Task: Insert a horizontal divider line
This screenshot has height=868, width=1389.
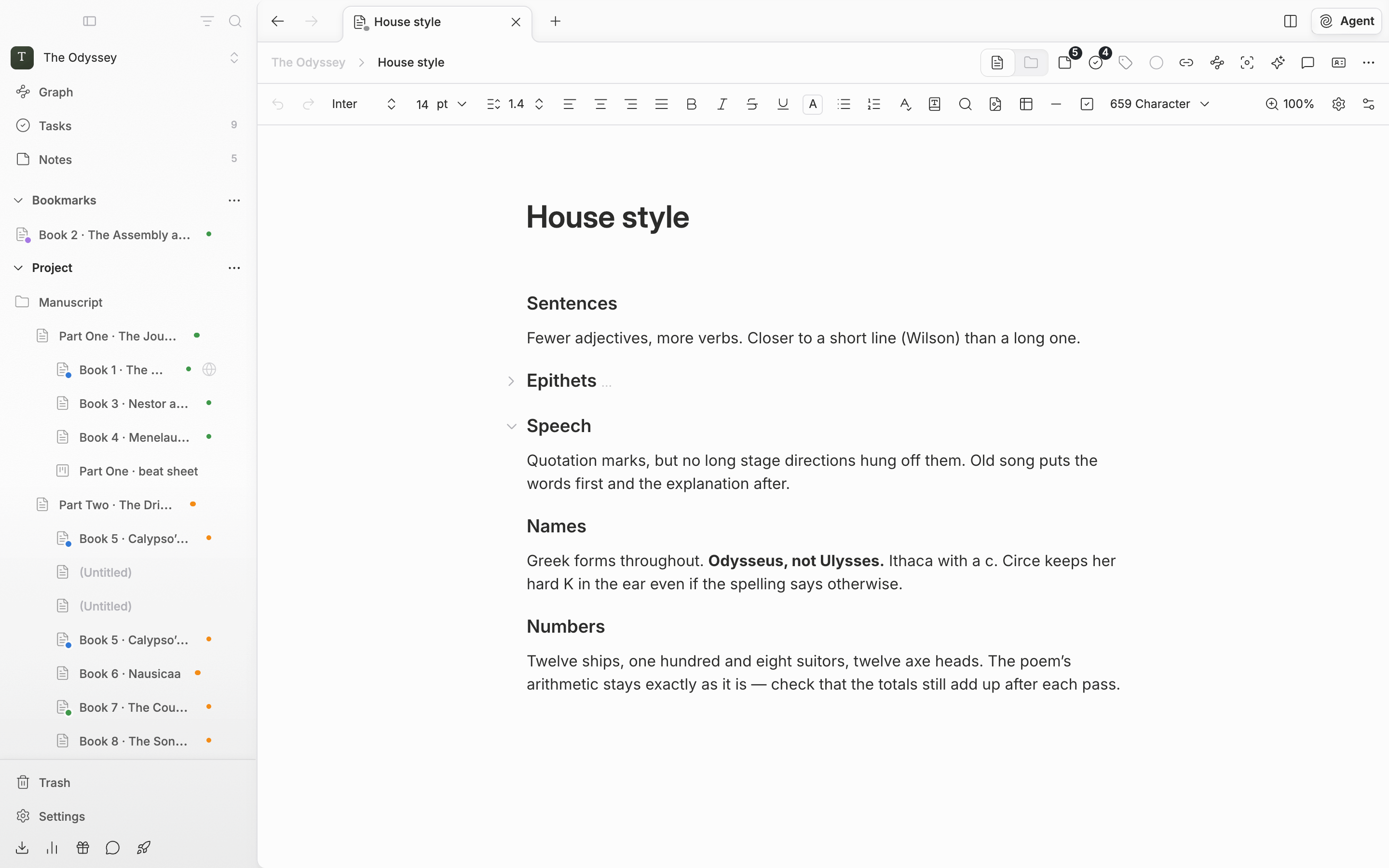Action: (1056, 104)
